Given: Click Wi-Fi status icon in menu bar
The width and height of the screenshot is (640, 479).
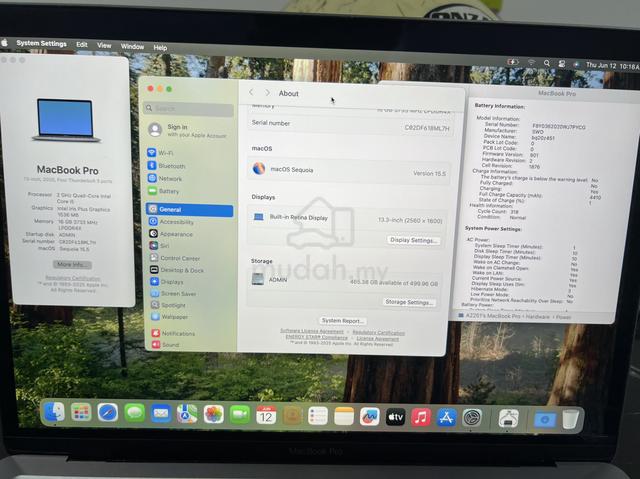Looking at the screenshot, I should coord(531,63).
